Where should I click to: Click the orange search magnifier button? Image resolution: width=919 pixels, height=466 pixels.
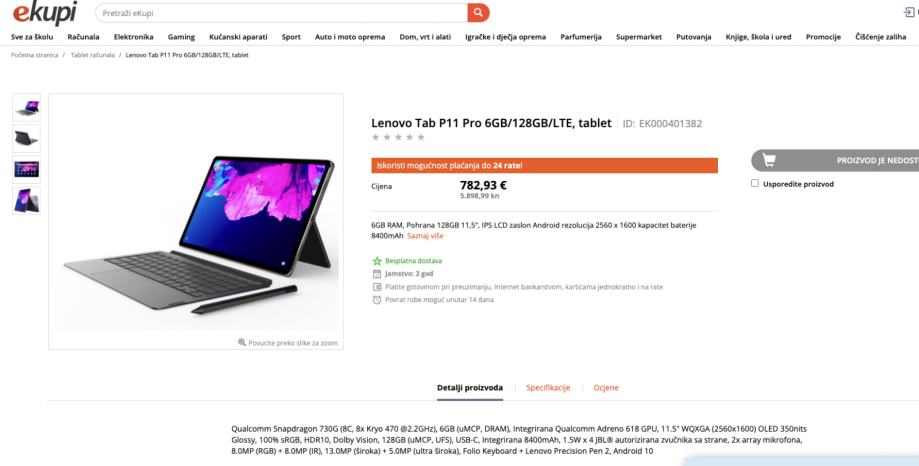[x=478, y=13]
